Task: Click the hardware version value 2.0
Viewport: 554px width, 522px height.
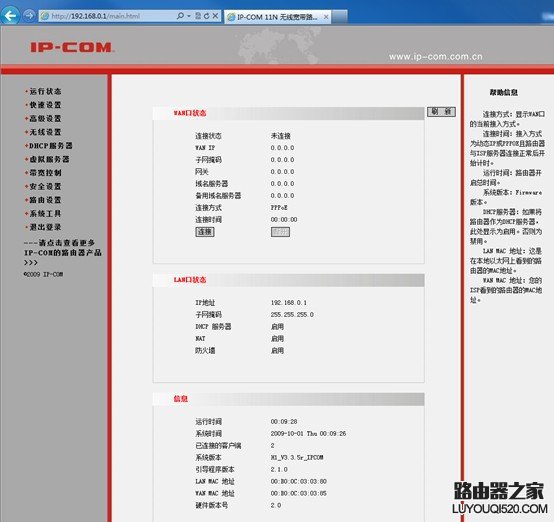Action: 276,505
